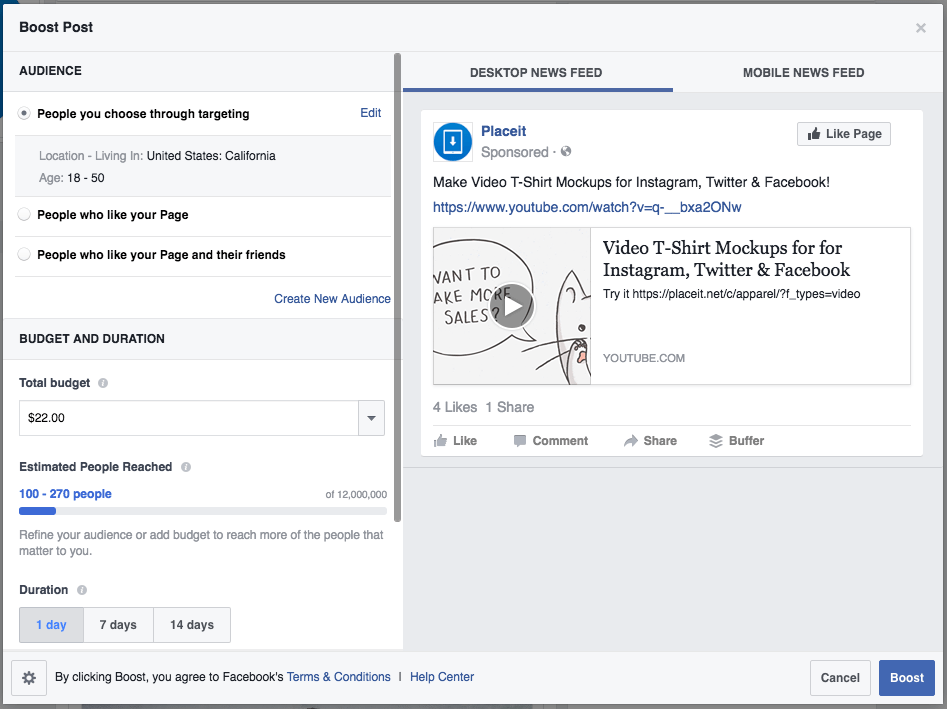Viewport: 947px width, 709px height.
Task: Open the YouTube watch URL link
Action: (x=587, y=207)
